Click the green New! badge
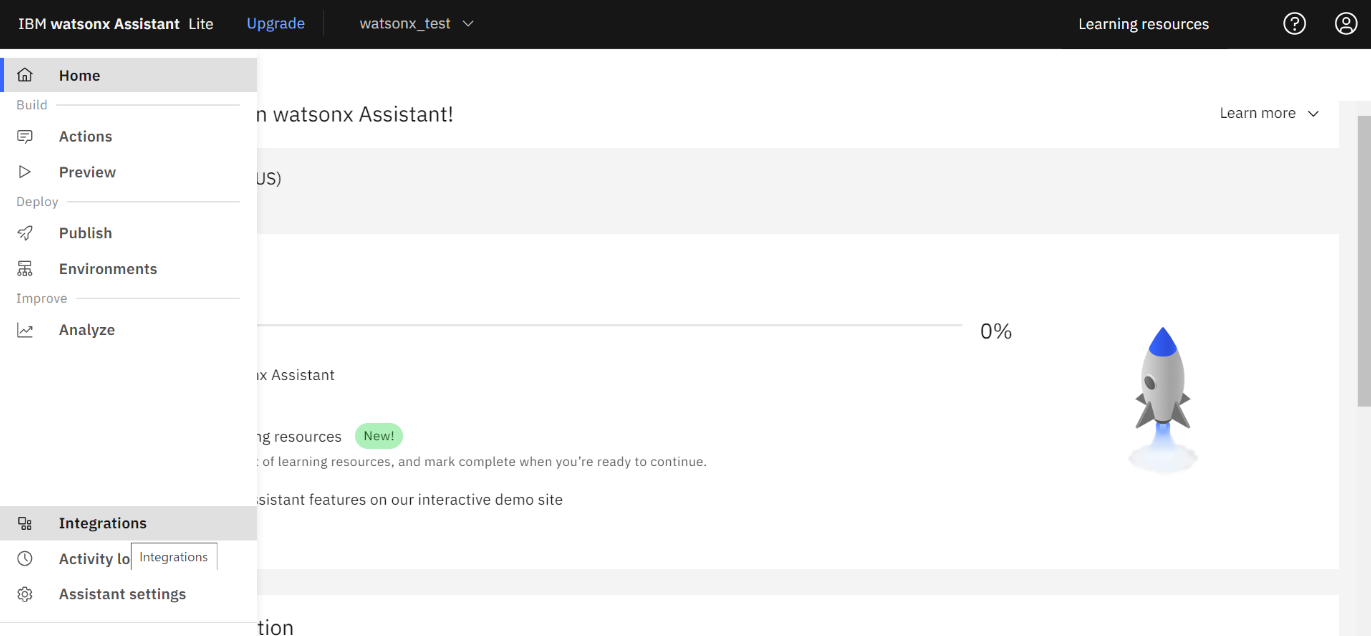Image resolution: width=1371 pixels, height=636 pixels. (379, 436)
